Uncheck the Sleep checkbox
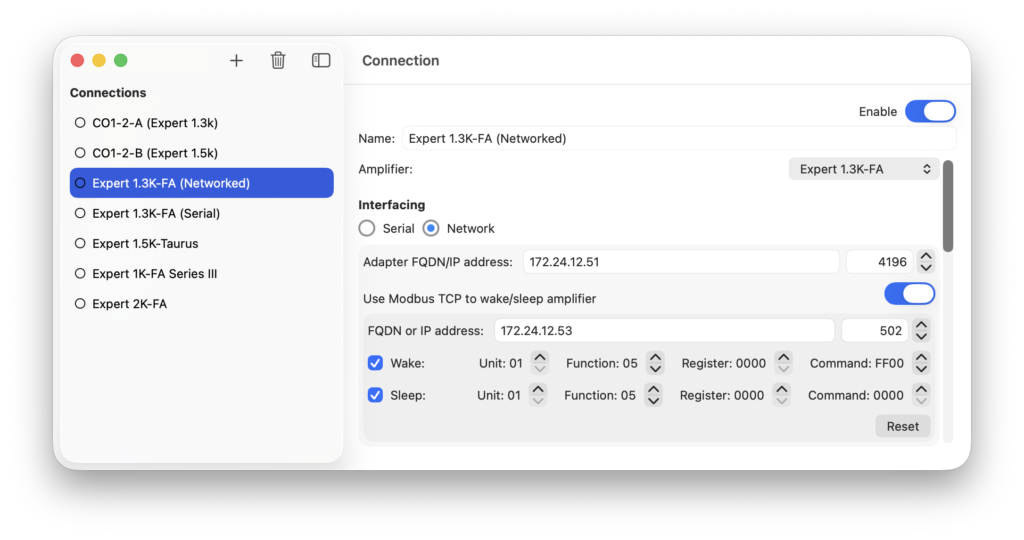The width and height of the screenshot is (1024, 540). (x=375, y=395)
